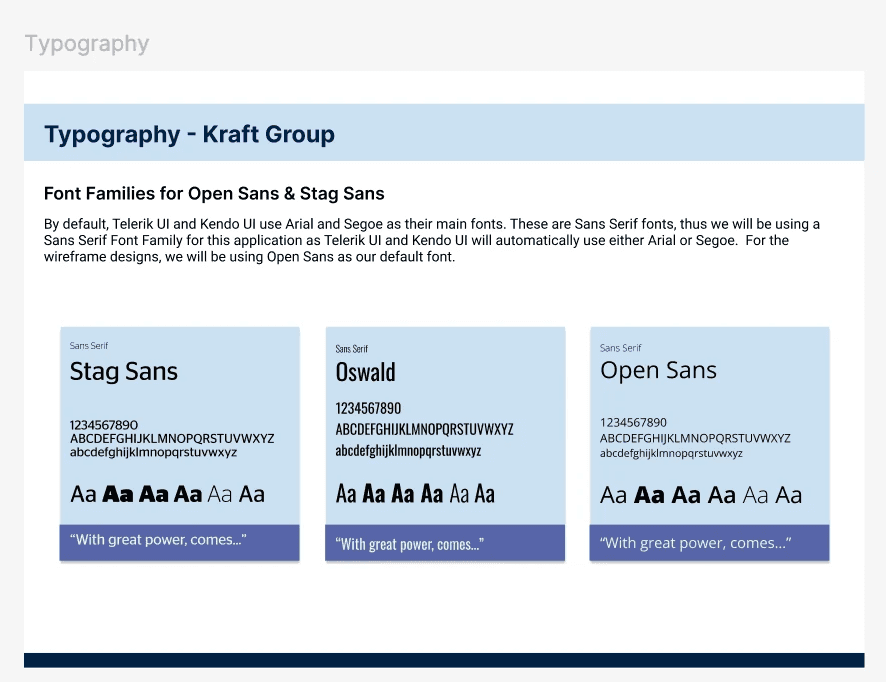Click the lowercase alphabet in Oswald card
Image resolution: width=886 pixels, height=682 pixels.
[x=409, y=451]
